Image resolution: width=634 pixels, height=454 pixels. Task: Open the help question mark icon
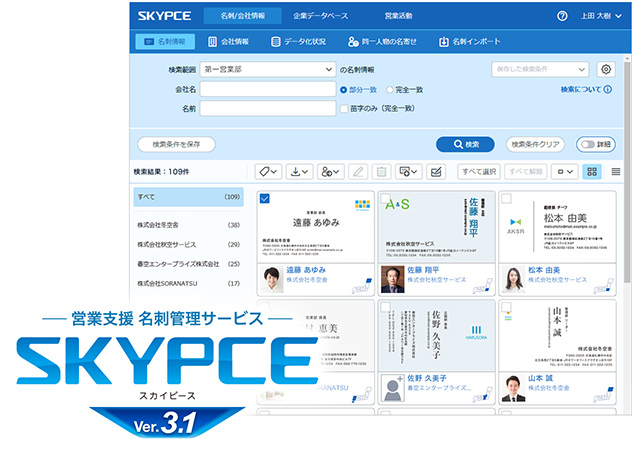point(562,16)
